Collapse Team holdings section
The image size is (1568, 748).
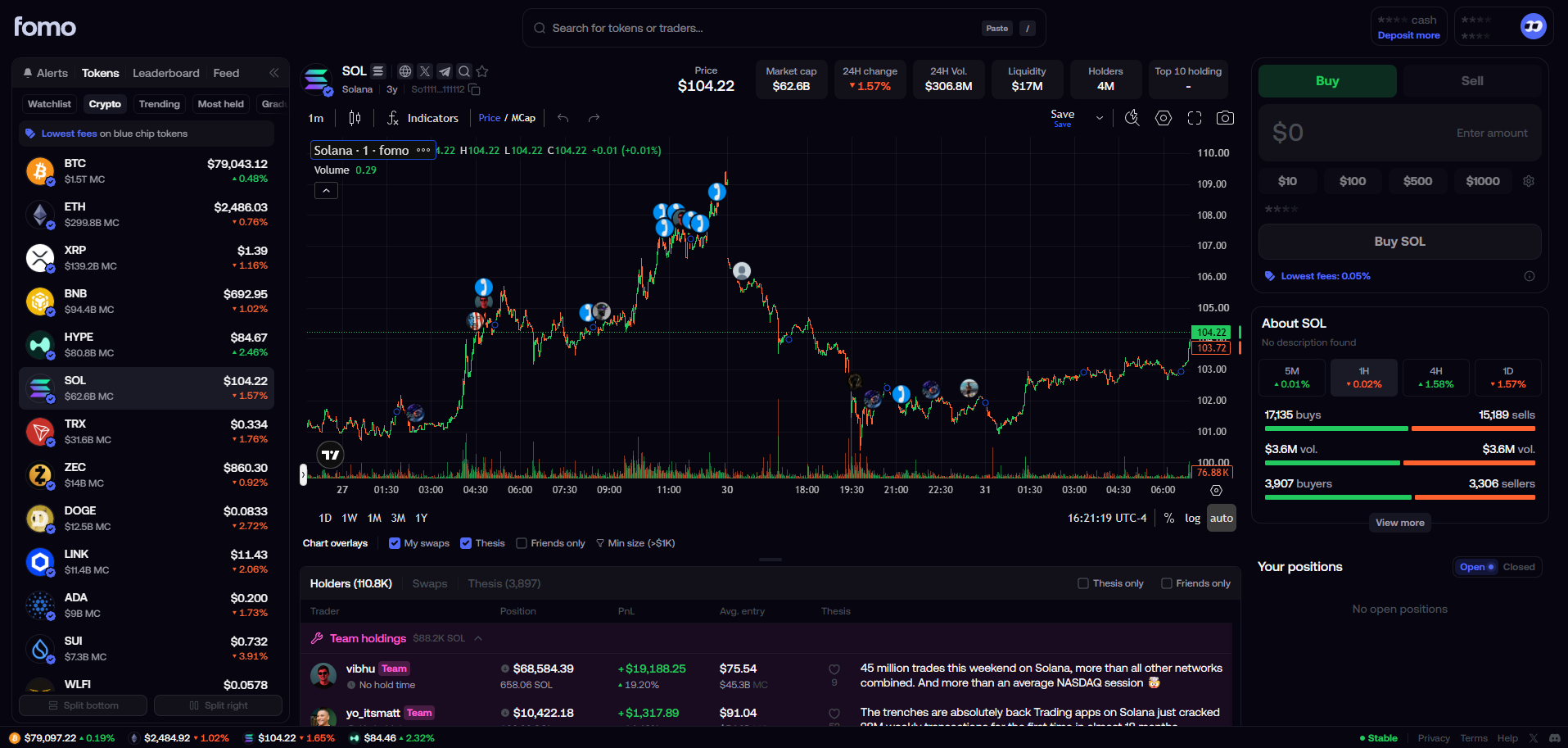[x=478, y=638]
